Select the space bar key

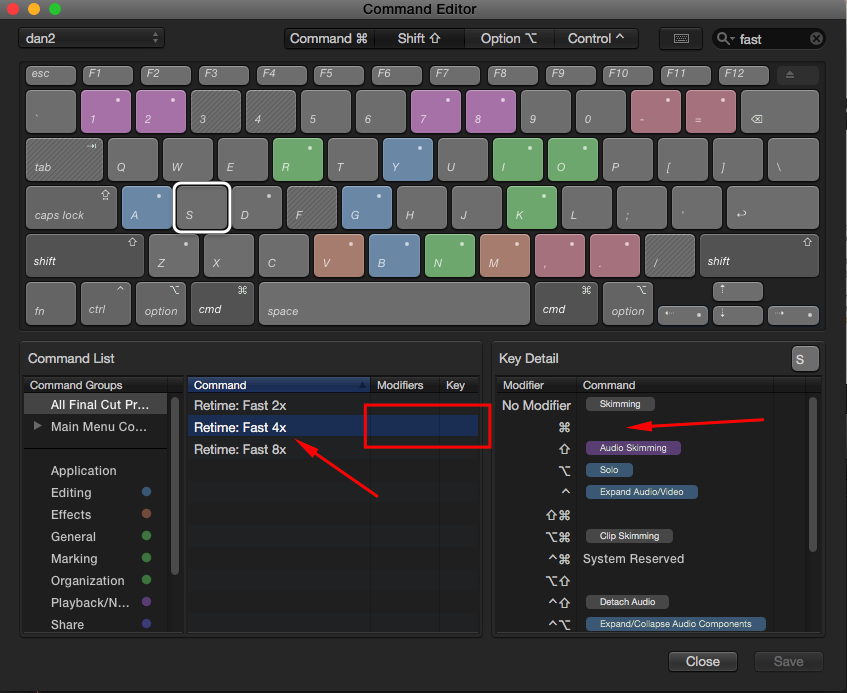click(394, 304)
